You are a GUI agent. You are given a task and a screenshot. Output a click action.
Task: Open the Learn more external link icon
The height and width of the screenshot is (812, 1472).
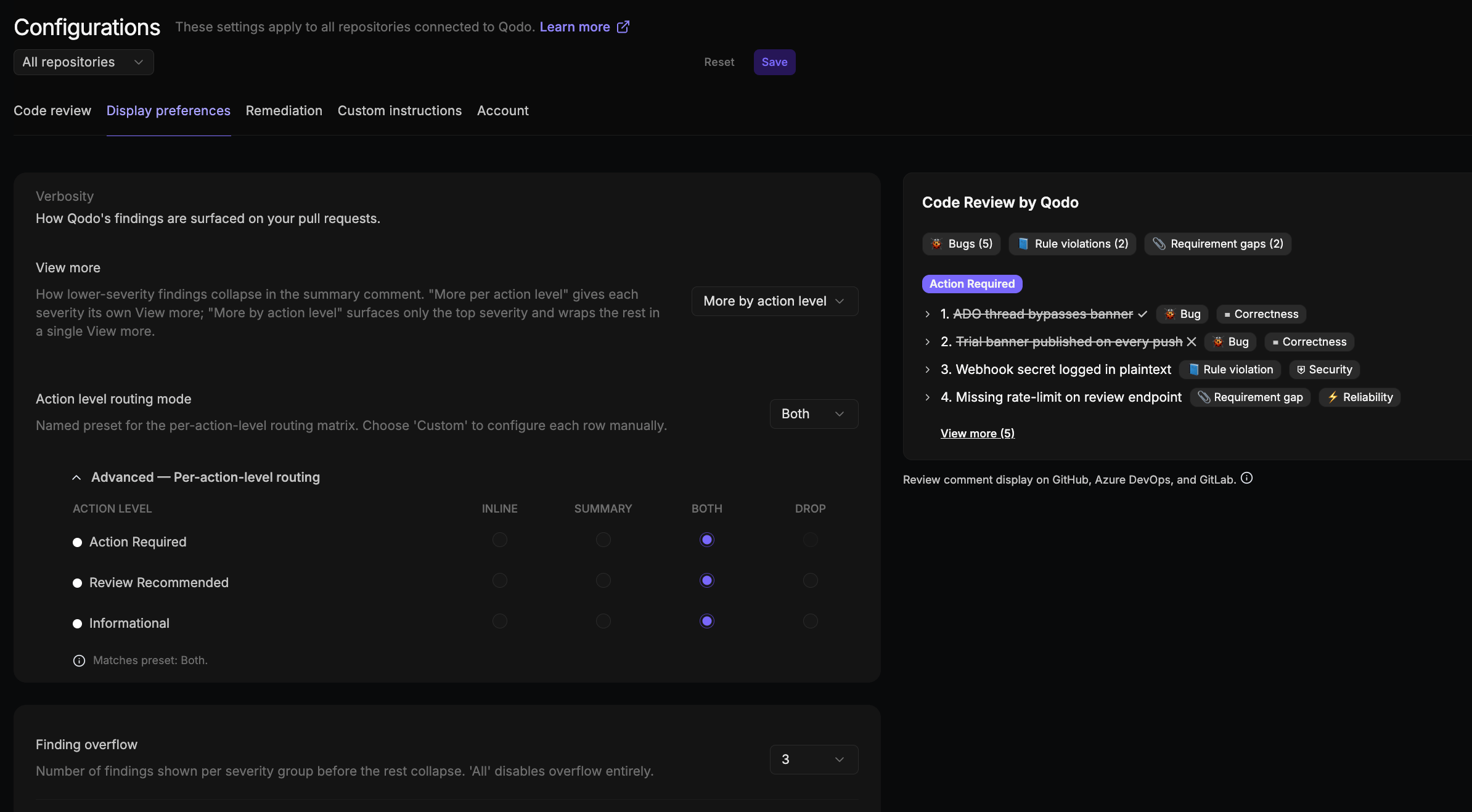click(623, 26)
